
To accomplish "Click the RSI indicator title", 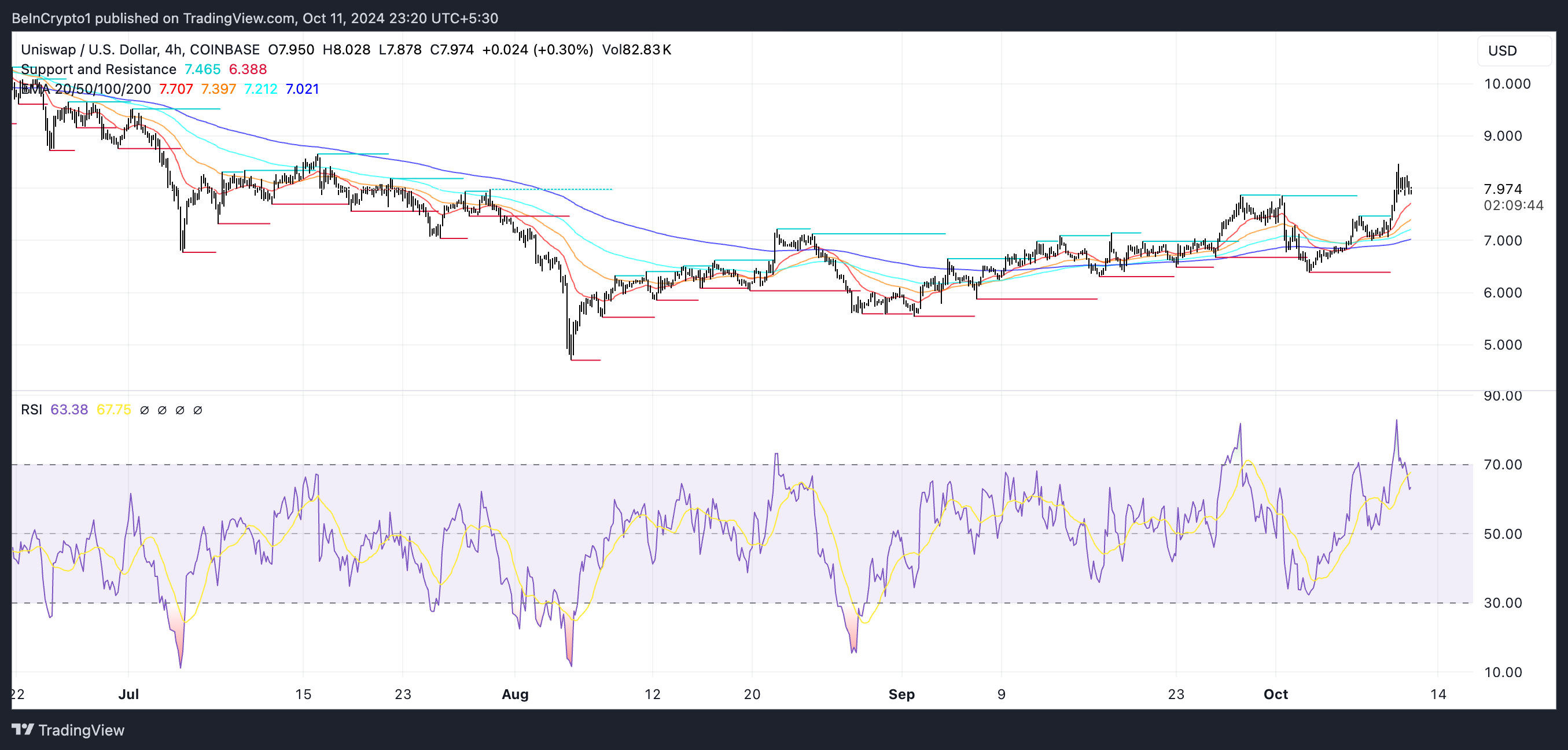I will click(31, 410).
